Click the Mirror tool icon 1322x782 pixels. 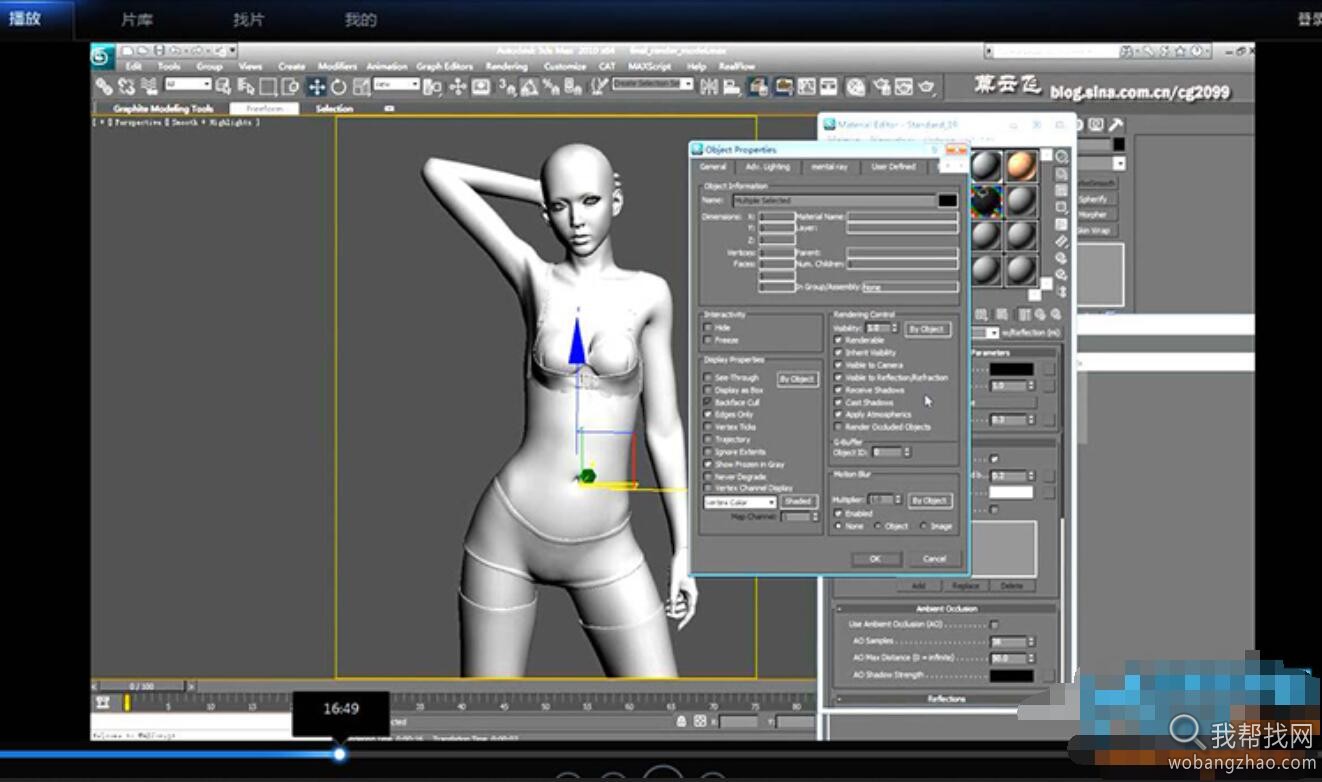pyautogui.click(x=709, y=87)
